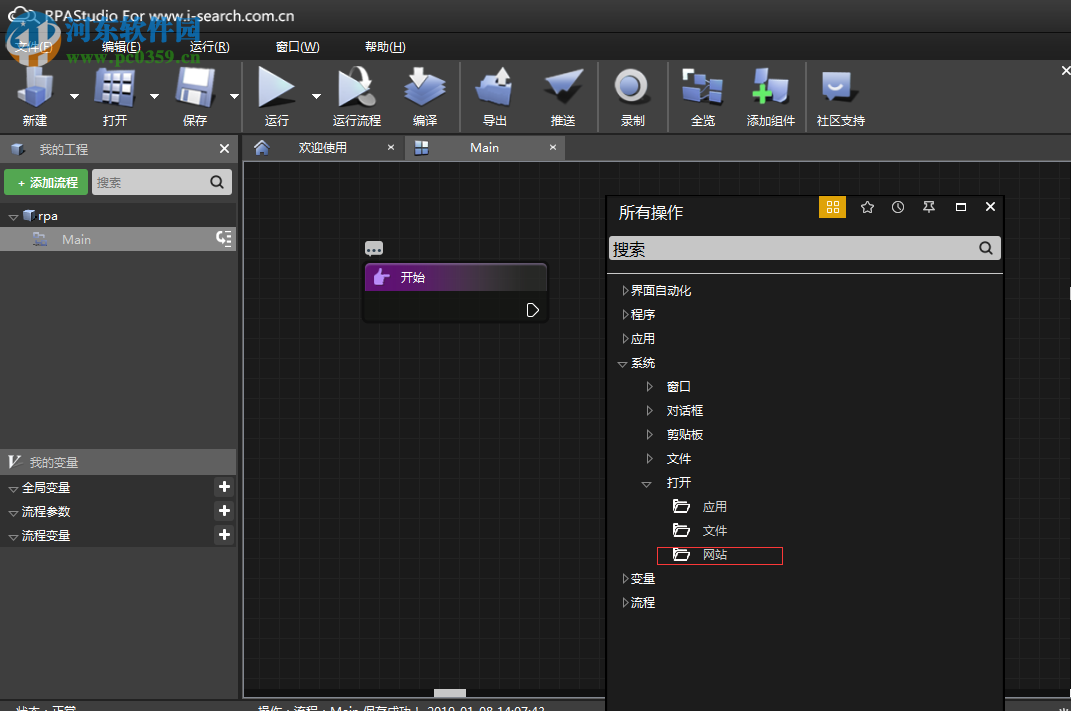Open dropdown arrow next to 保存
Screen dimensions: 1071x711
click(234, 97)
